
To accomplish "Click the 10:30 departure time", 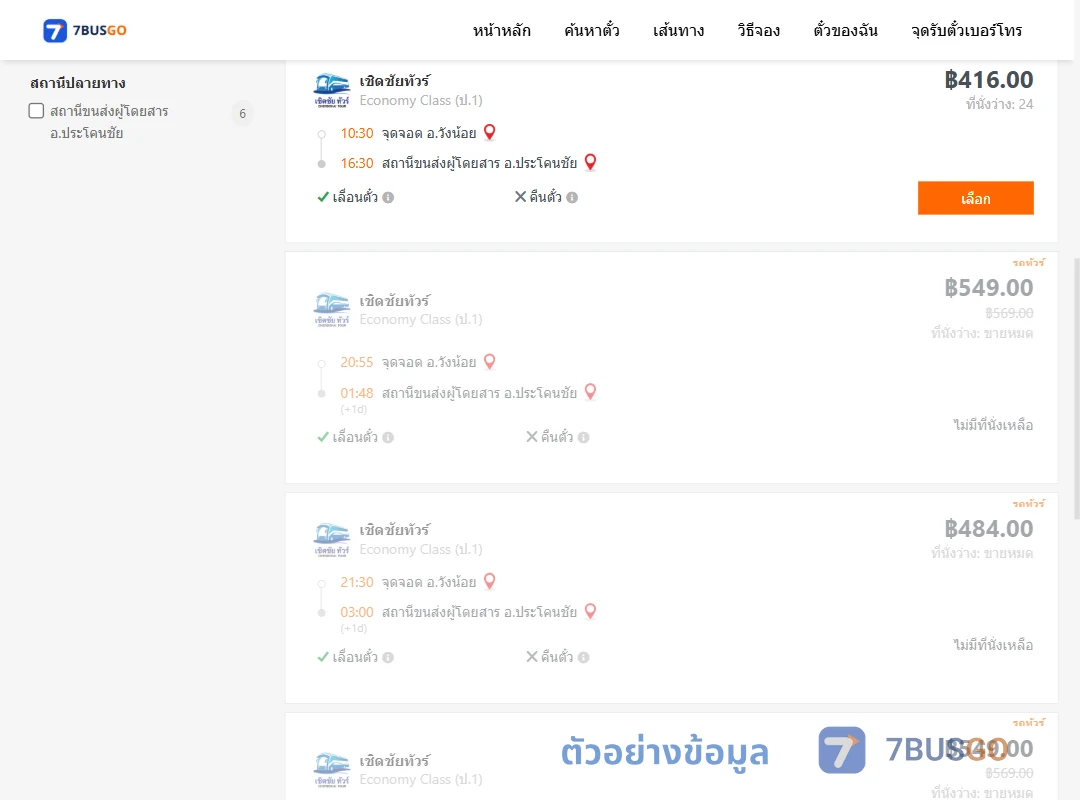I will (357, 133).
